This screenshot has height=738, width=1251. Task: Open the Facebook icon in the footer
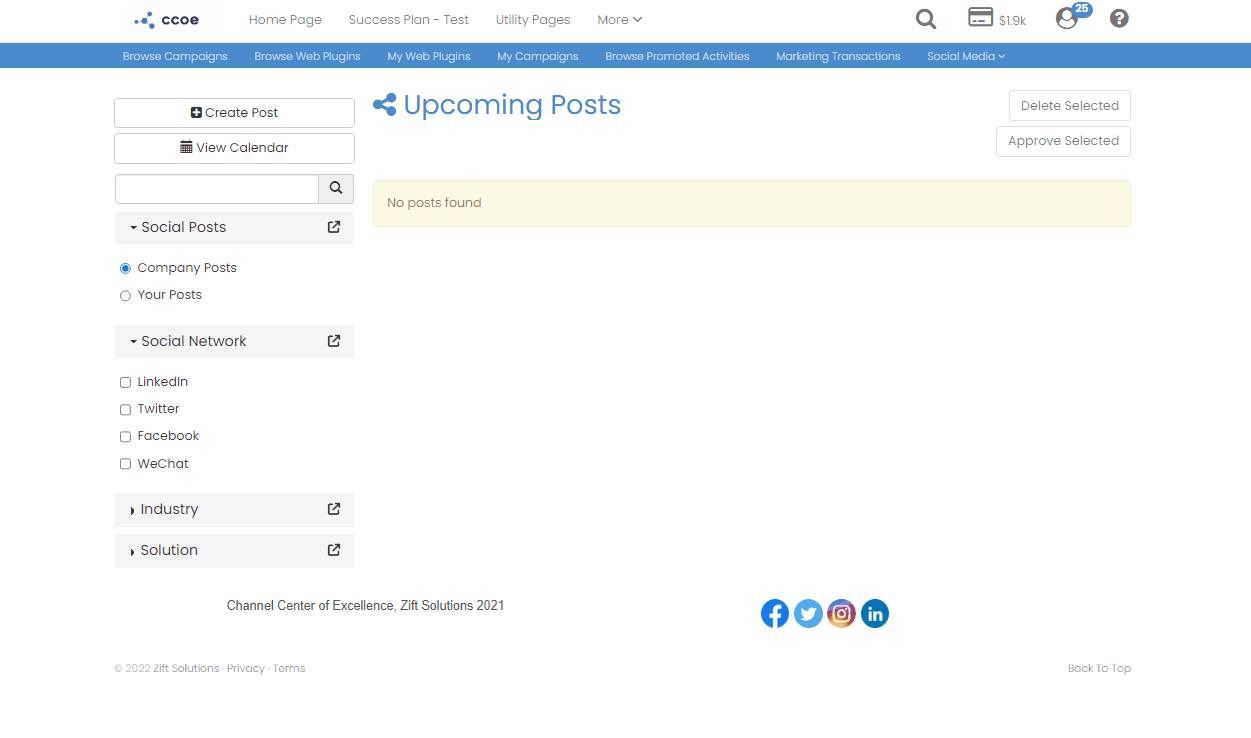[774, 613]
